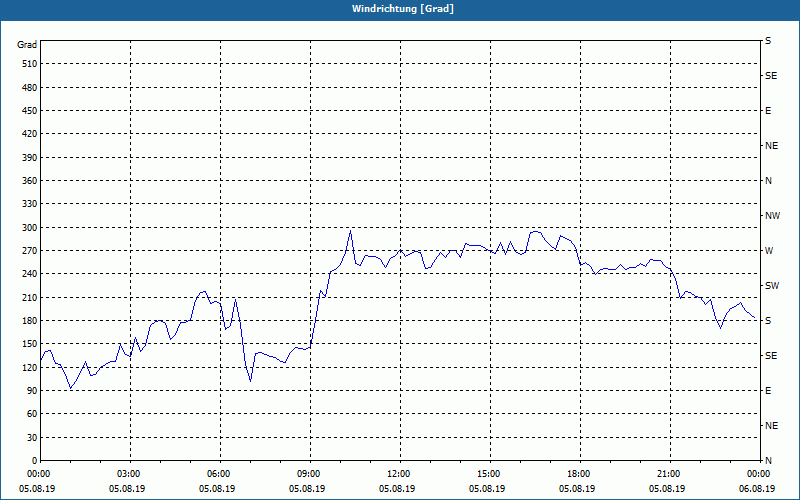Viewport: 800px width, 500px height.
Task: Click the 03:00 time axis label
Action: pos(128,474)
